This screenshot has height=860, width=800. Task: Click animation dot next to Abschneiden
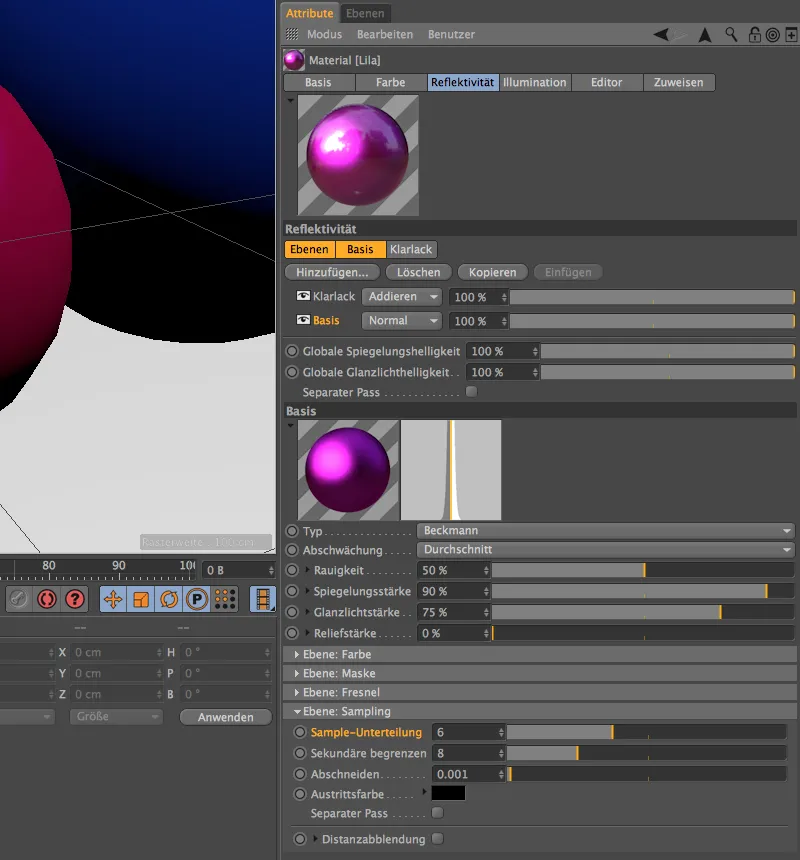299,774
